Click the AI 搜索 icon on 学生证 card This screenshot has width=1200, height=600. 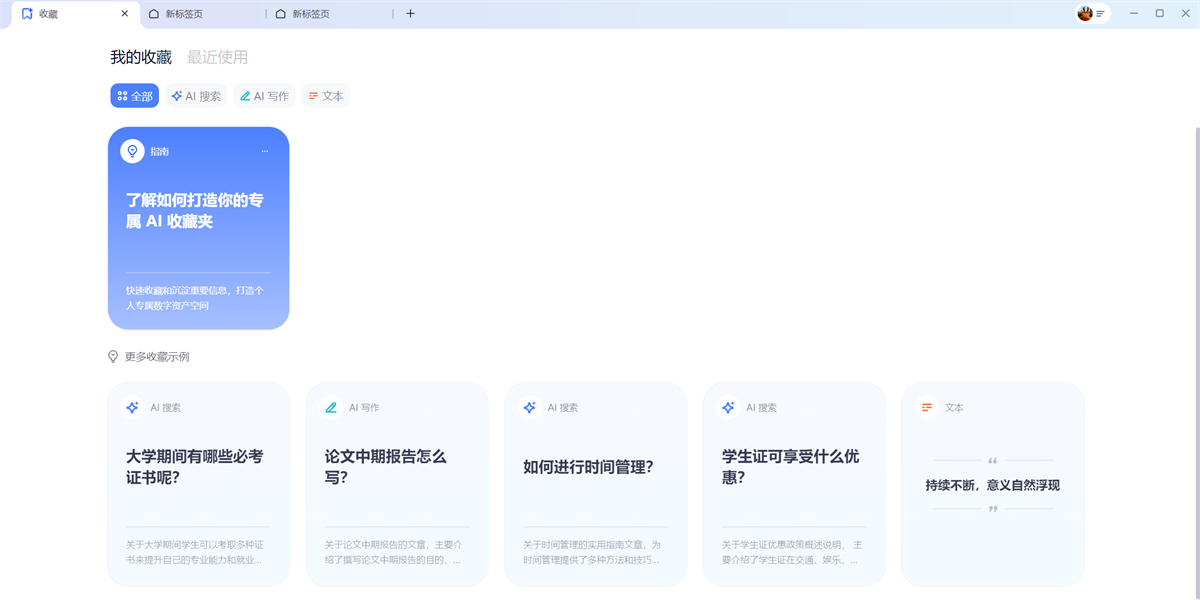point(728,408)
